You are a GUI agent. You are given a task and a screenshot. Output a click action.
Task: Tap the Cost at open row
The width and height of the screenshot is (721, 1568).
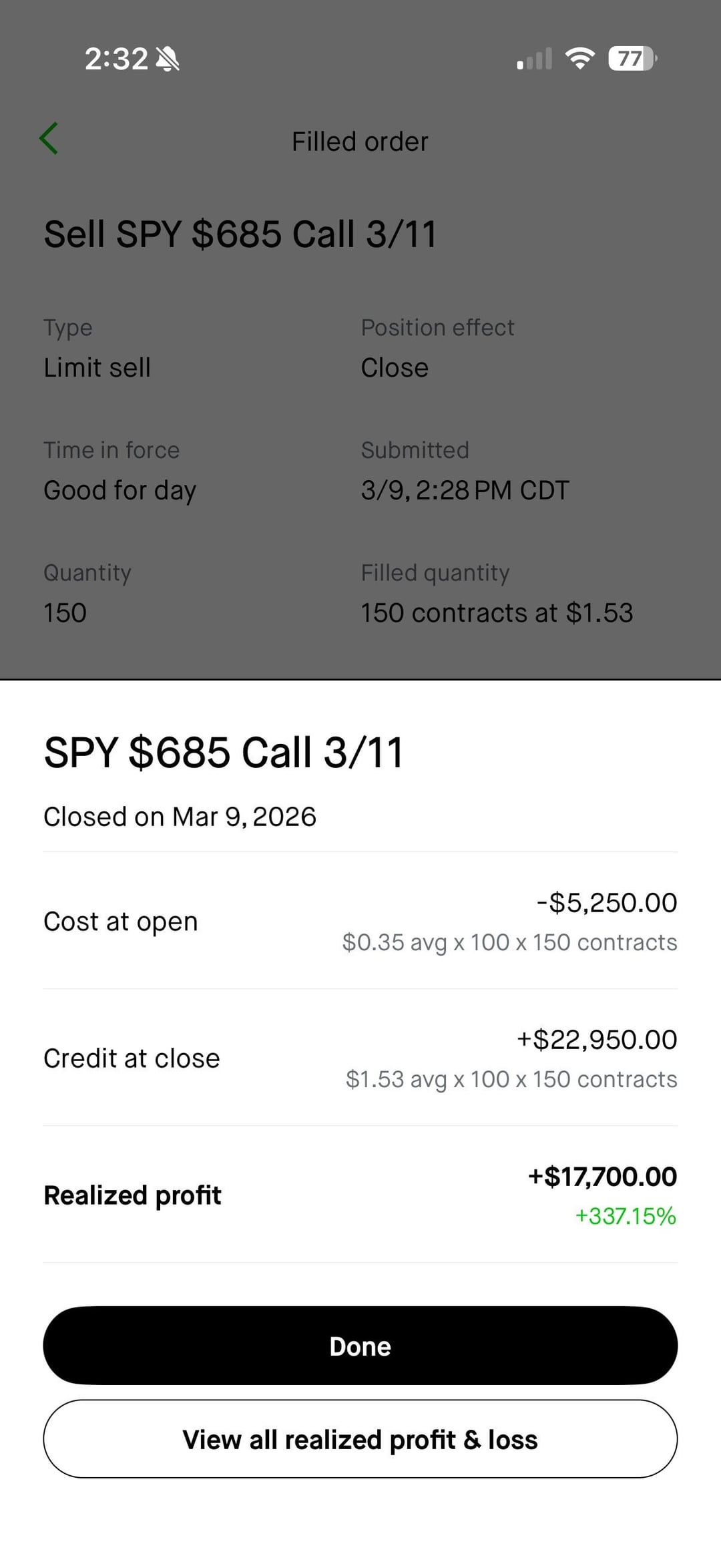(x=360, y=922)
